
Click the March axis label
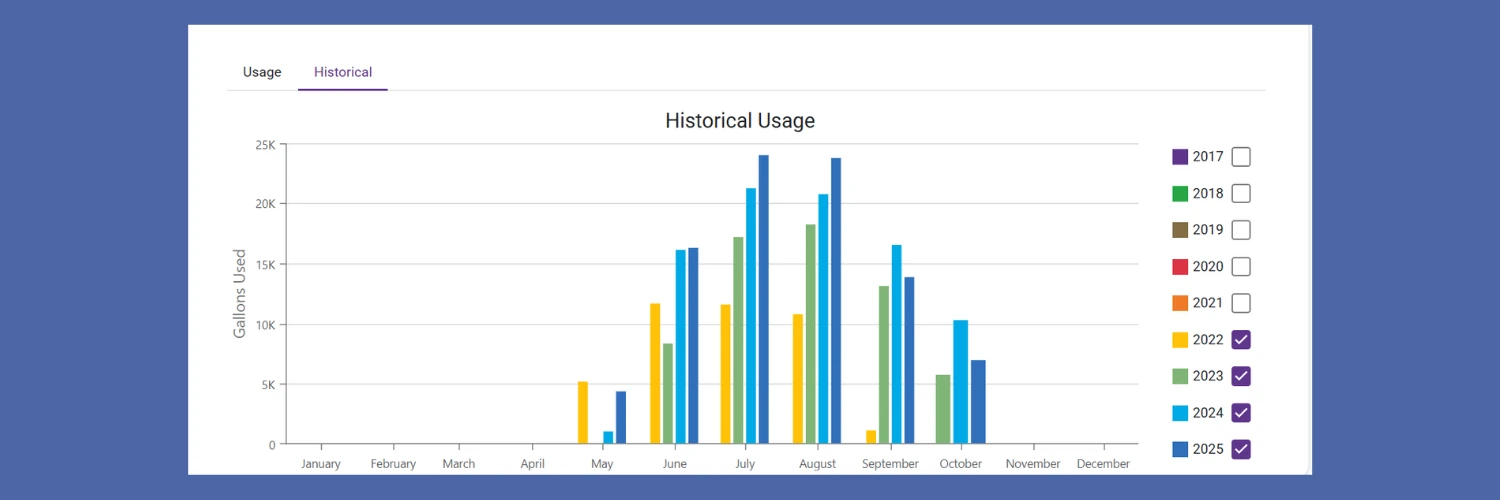pos(459,464)
